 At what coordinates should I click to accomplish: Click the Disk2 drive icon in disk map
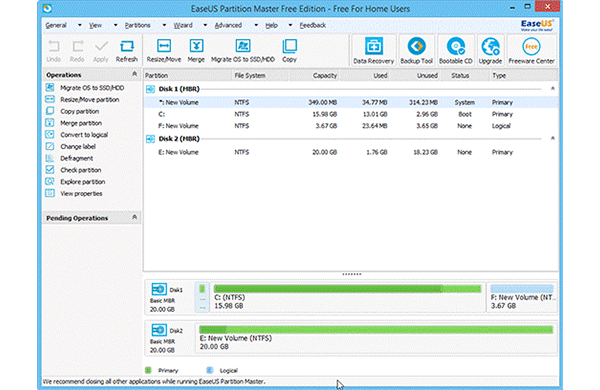point(159,330)
